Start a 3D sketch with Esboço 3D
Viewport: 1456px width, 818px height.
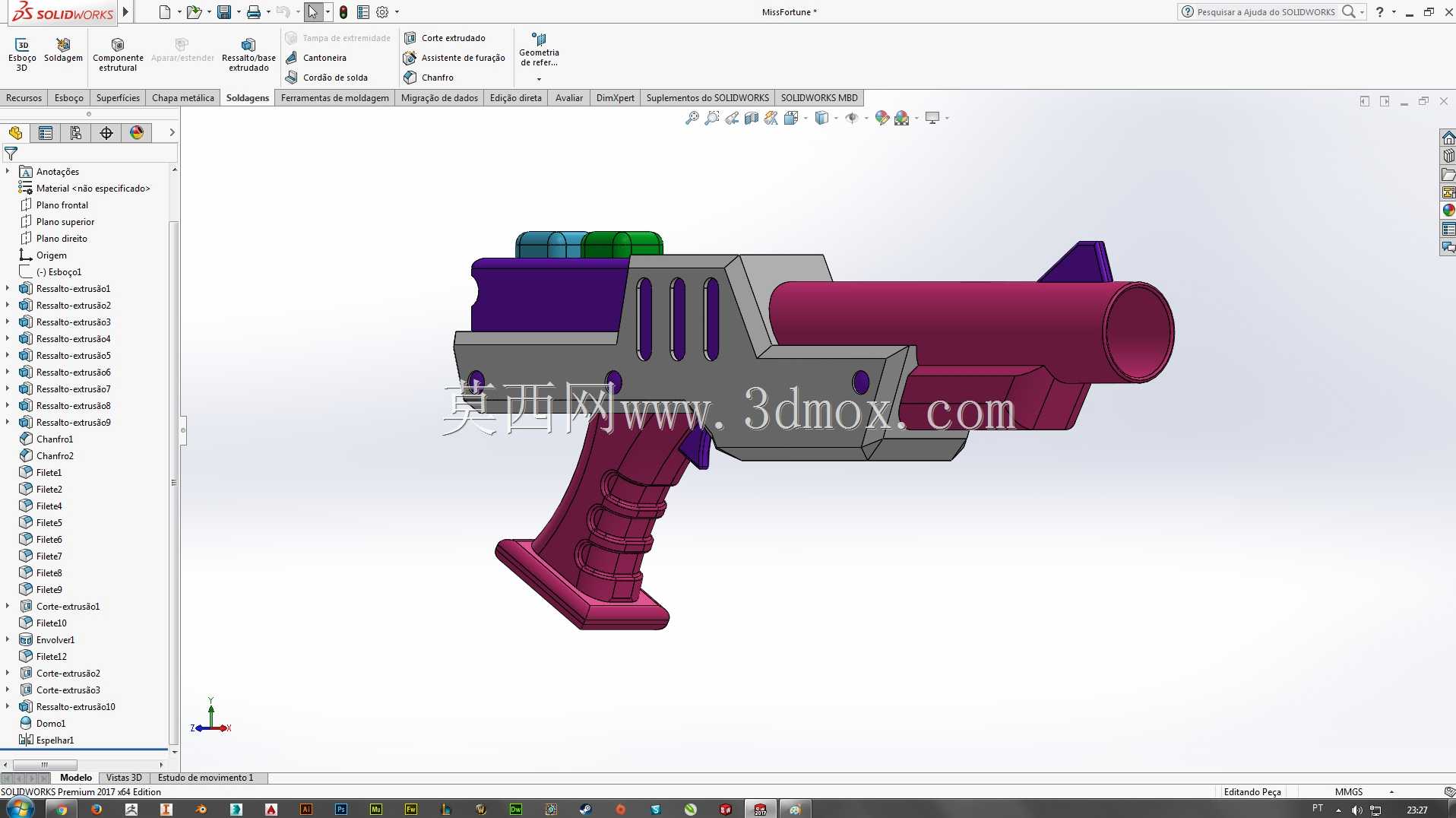click(22, 55)
